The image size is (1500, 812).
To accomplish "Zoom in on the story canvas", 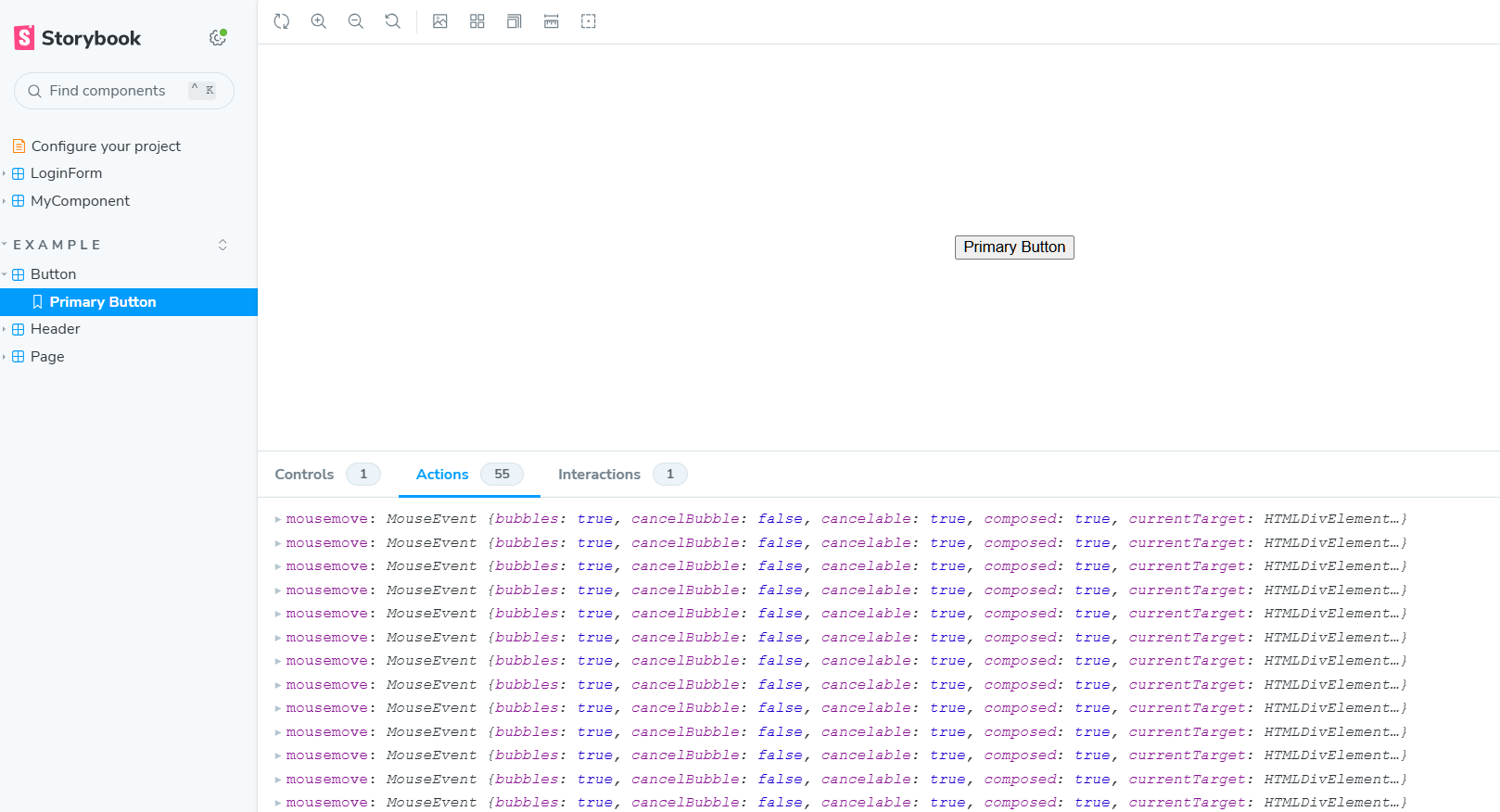I will pos(319,21).
